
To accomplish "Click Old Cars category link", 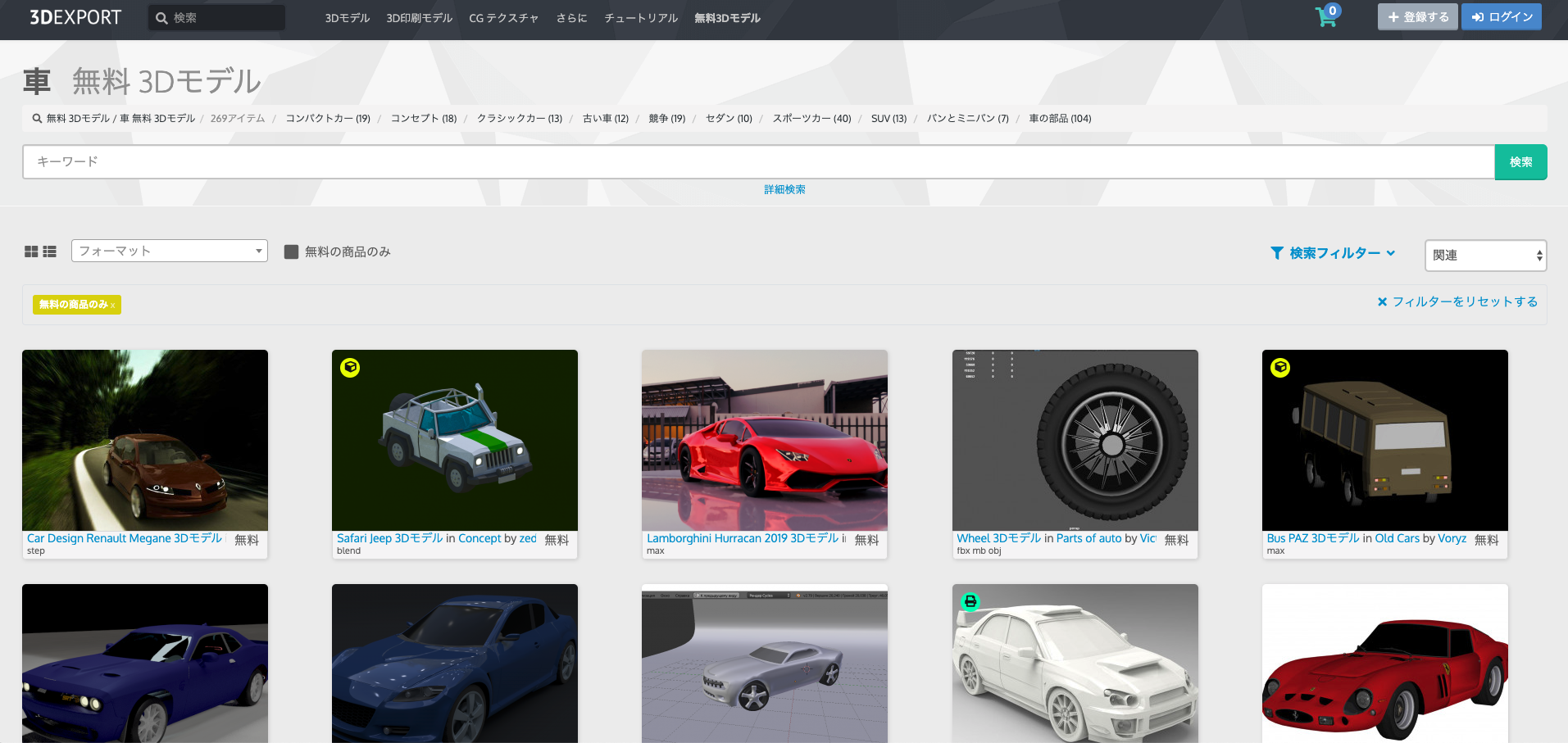I will coord(1398,538).
